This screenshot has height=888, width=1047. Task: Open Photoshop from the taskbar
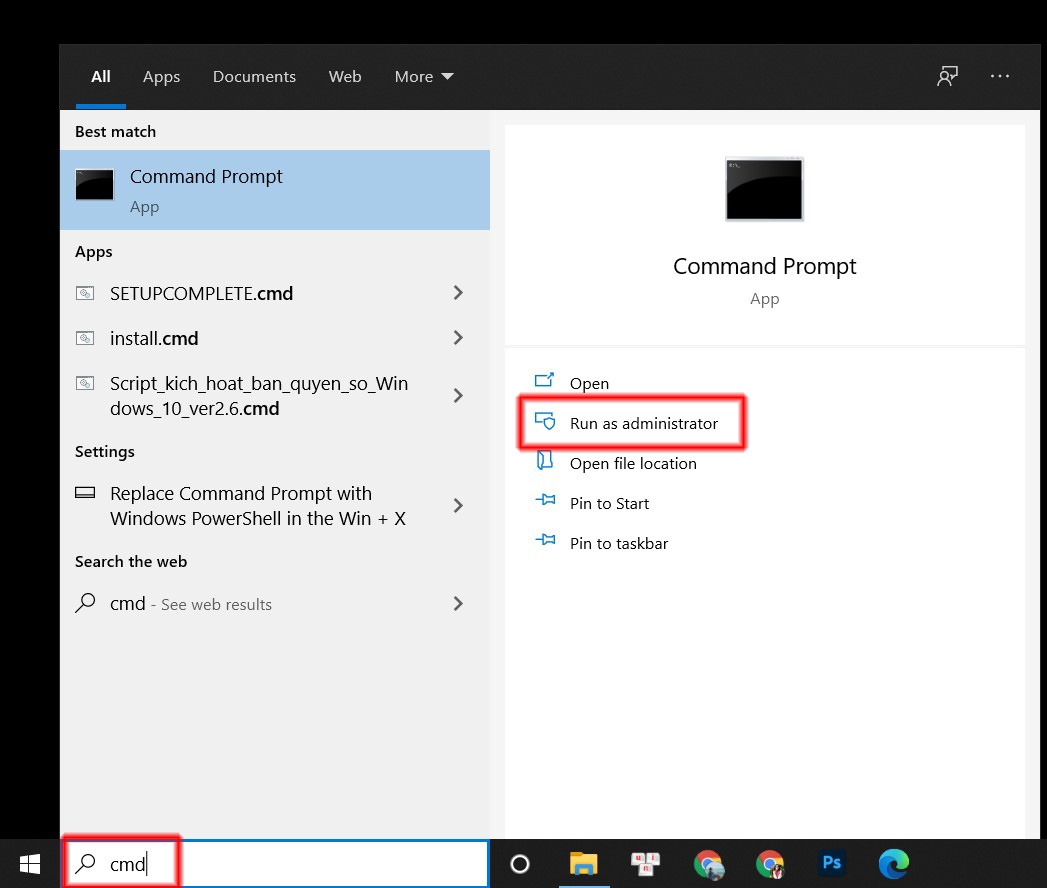point(831,863)
